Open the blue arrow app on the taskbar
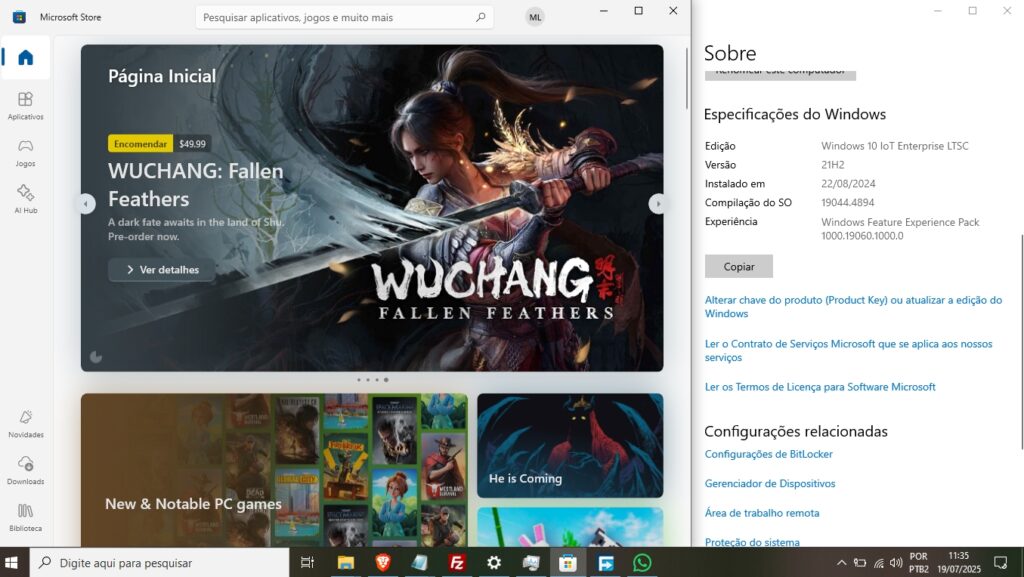The height and width of the screenshot is (577, 1024). click(x=605, y=563)
